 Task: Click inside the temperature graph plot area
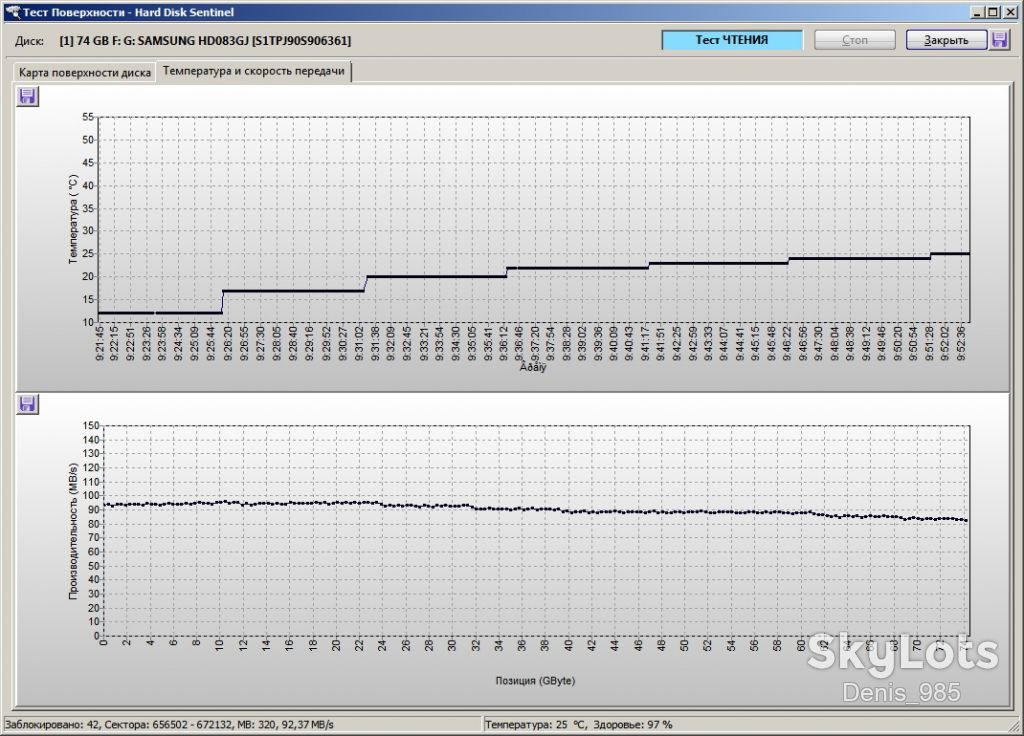[534, 219]
